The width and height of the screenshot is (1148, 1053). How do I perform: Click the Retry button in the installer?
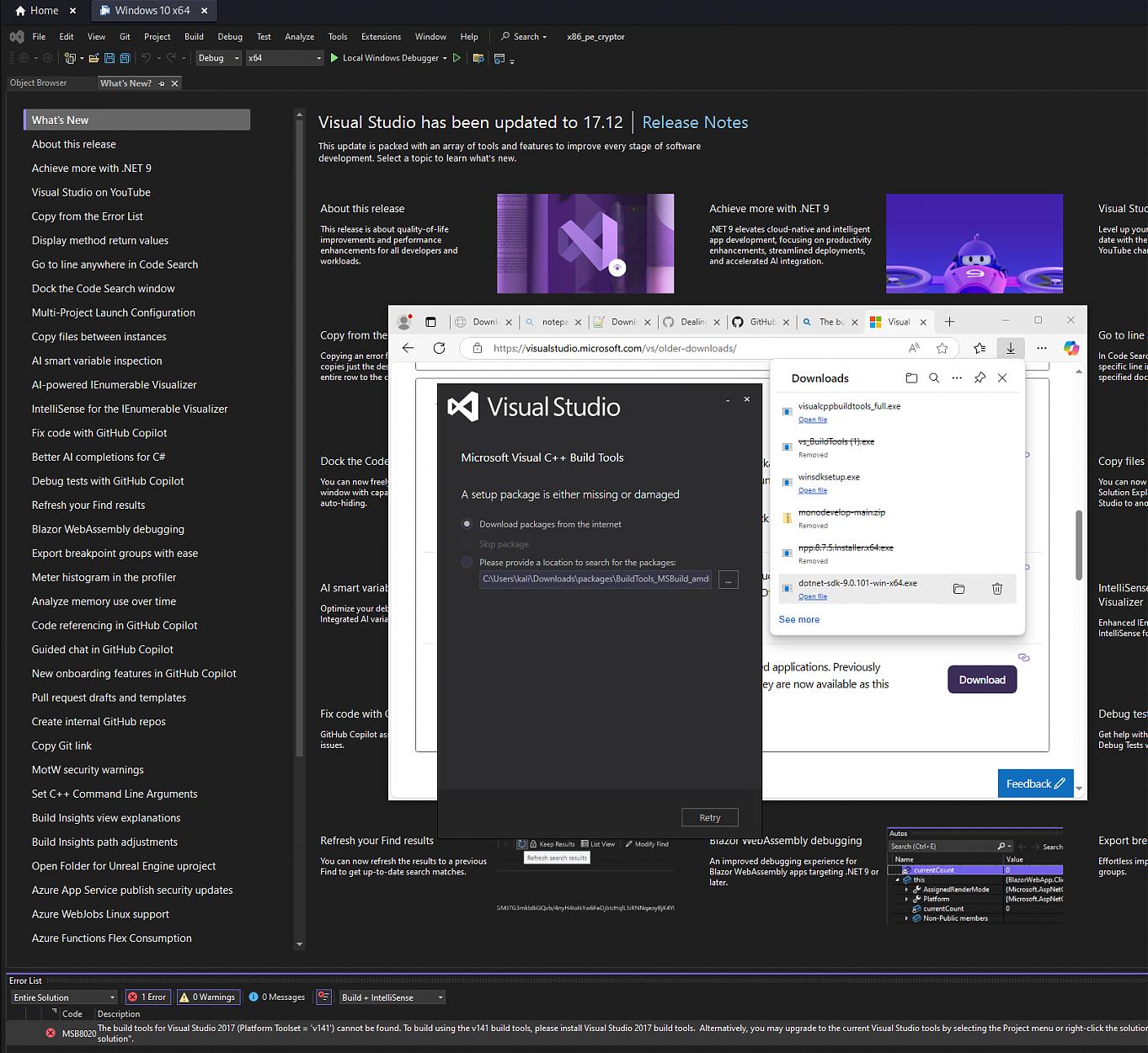click(x=709, y=817)
